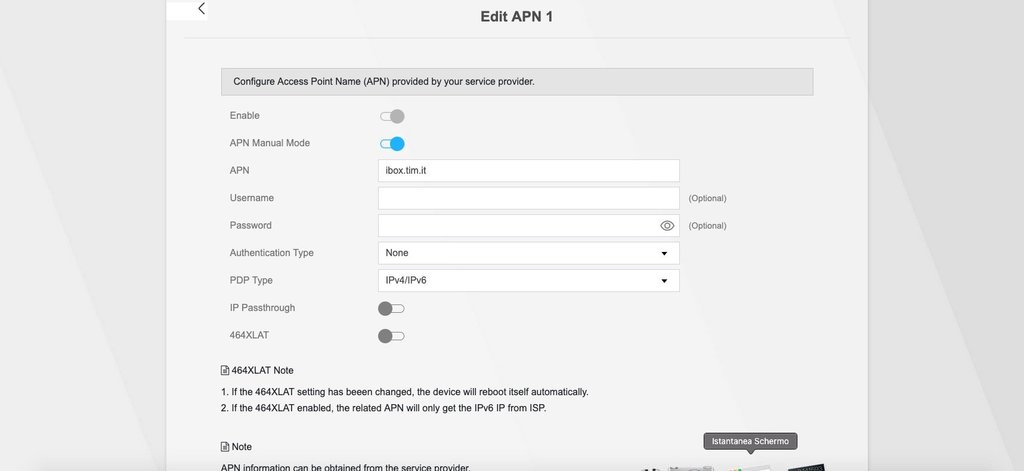Click the PDP Type label
The height and width of the screenshot is (471, 1024).
(x=251, y=280)
